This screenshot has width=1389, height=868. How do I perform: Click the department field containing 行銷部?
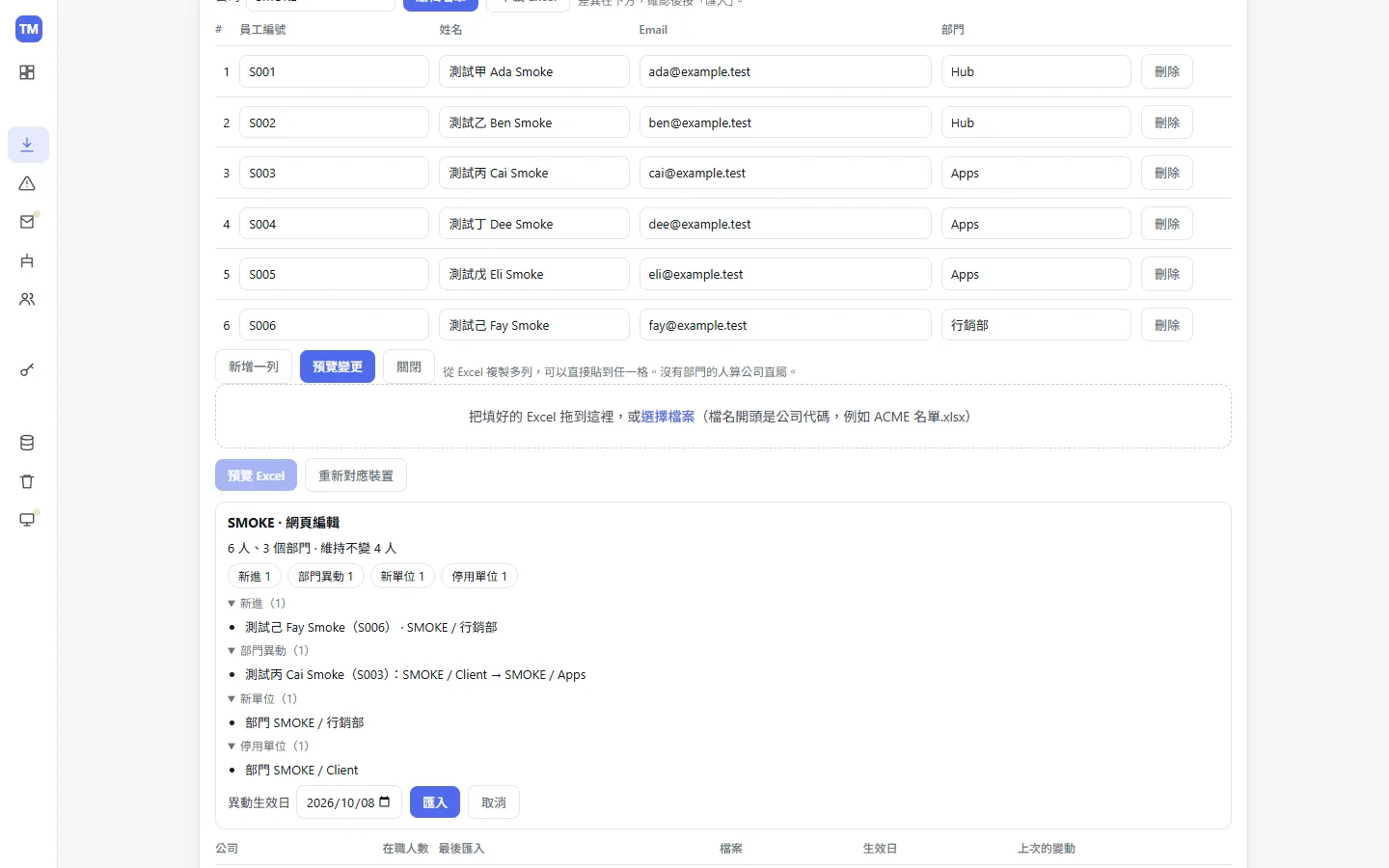1036,325
